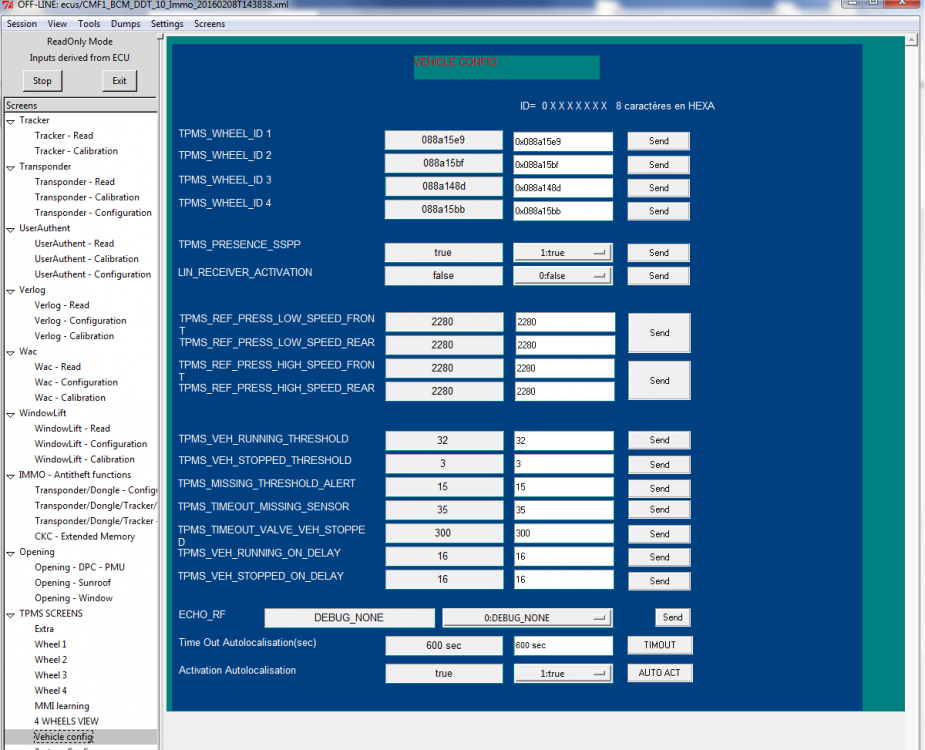This screenshot has width=925, height=750.
Task: Open the Screens menu
Action: (x=209, y=24)
